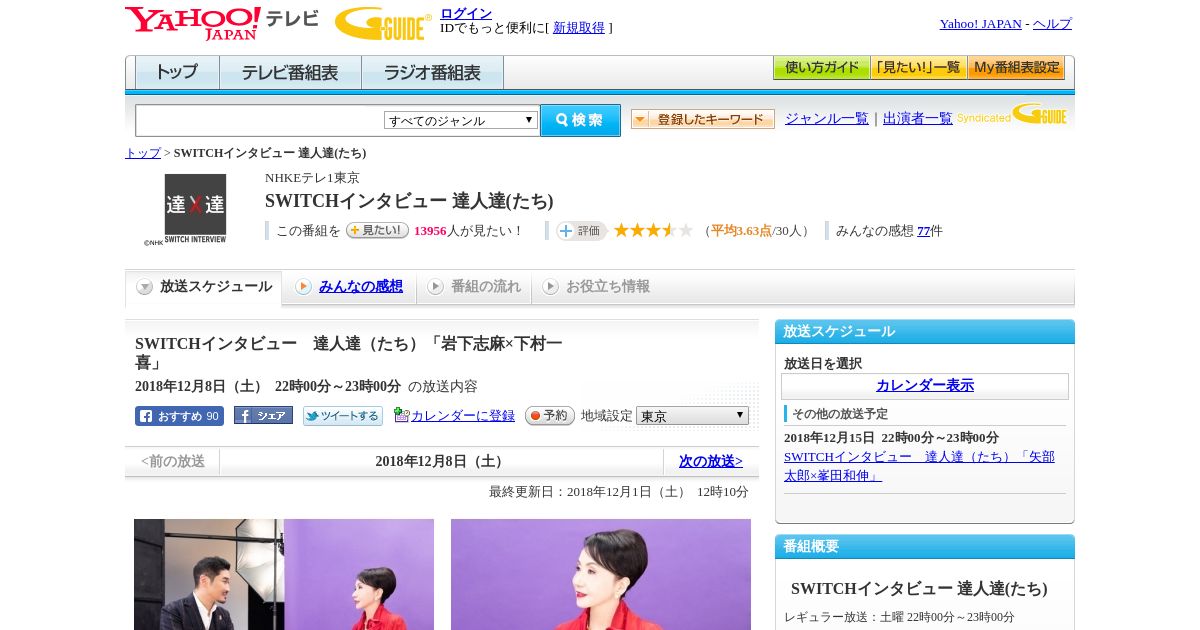Click the 評価 plus button
Image resolution: width=1200 pixels, height=630 pixels.
click(582, 231)
